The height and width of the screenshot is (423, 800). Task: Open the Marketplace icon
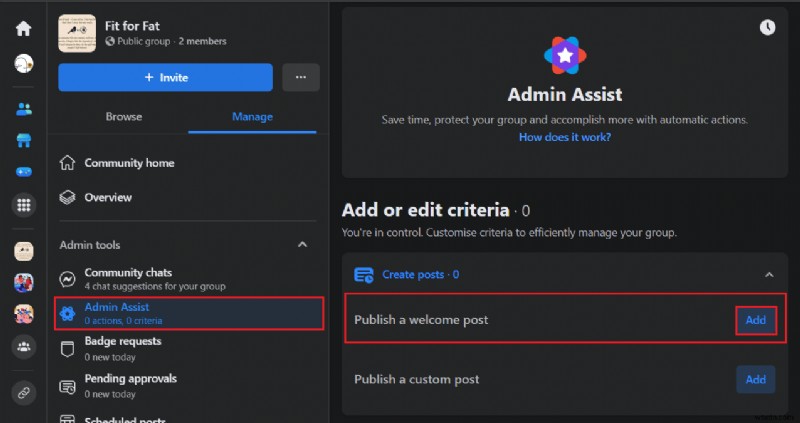pos(23,140)
